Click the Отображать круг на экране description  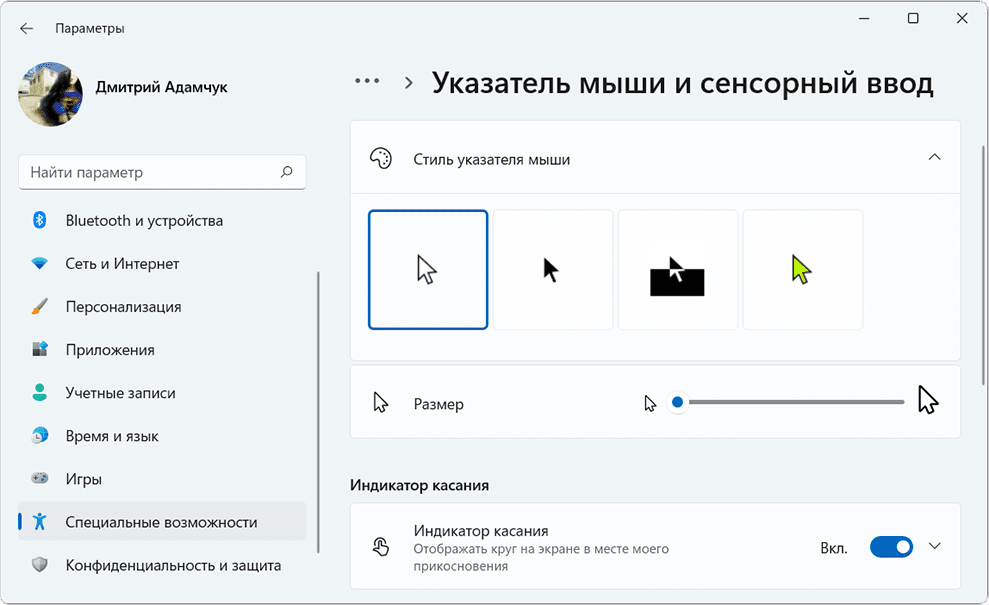(x=541, y=557)
